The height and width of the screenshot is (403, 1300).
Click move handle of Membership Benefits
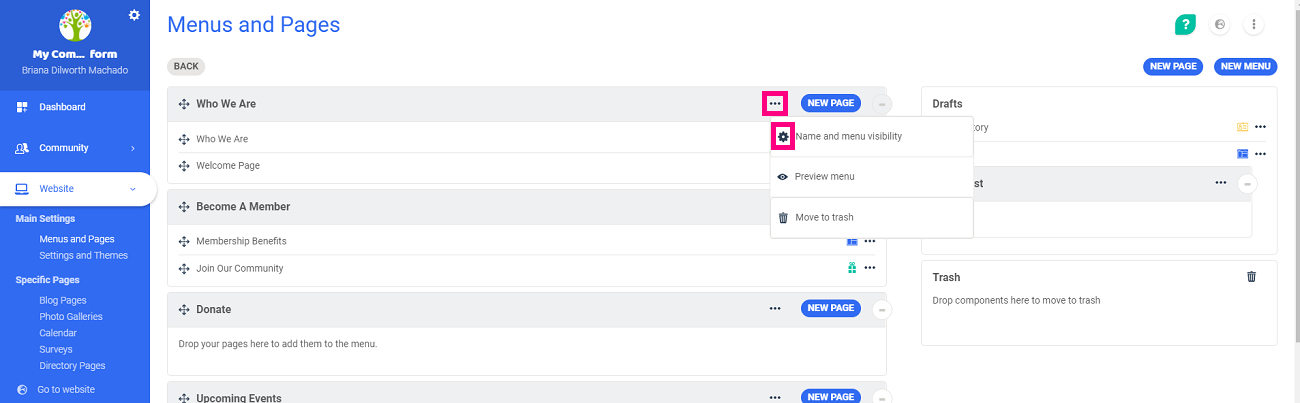[184, 241]
